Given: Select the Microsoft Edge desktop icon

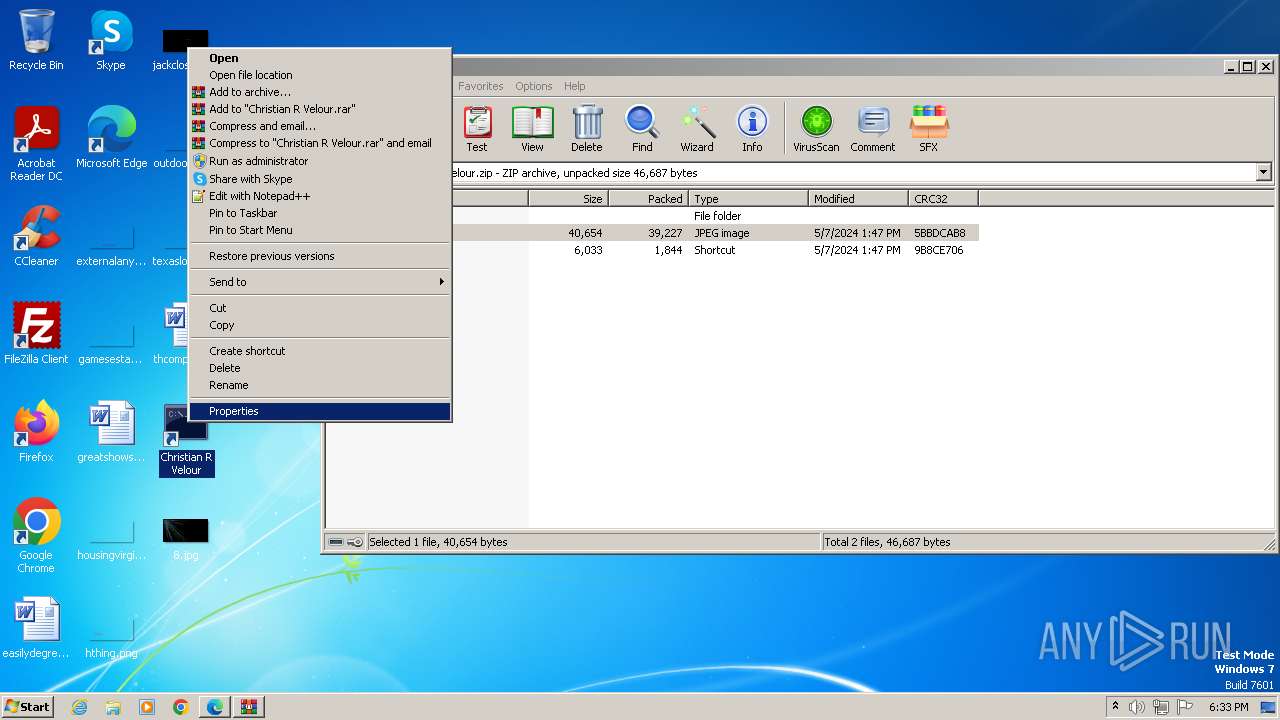Looking at the screenshot, I should (111, 138).
